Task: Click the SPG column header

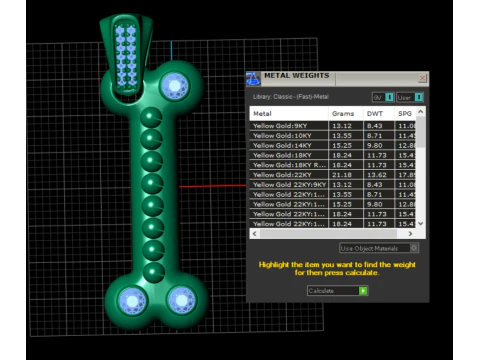Action: click(x=405, y=114)
